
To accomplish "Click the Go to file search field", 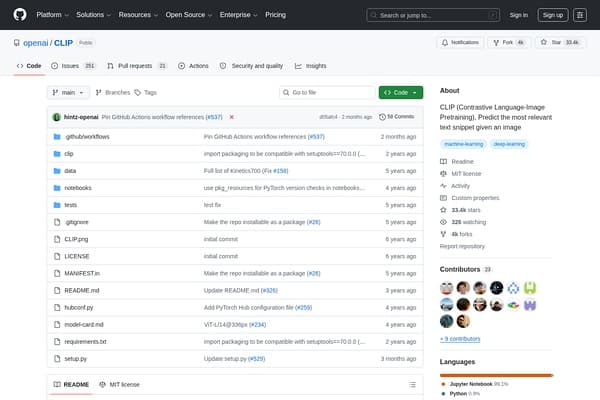I will [327, 93].
